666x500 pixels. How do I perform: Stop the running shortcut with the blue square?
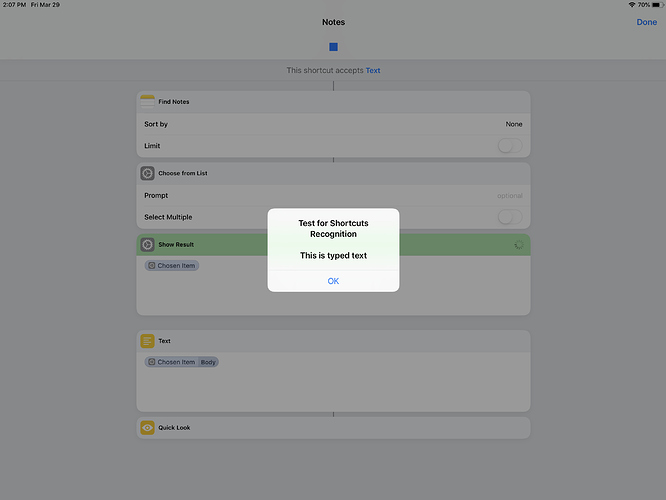click(x=333, y=47)
